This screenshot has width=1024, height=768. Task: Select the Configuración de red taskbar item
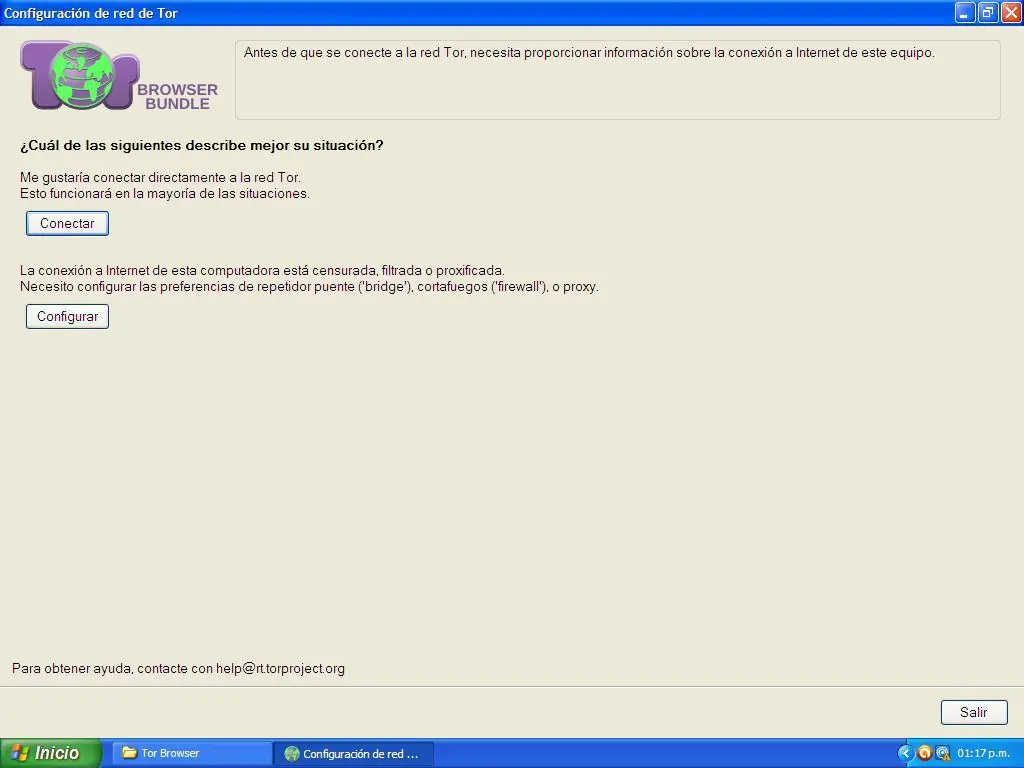point(353,754)
